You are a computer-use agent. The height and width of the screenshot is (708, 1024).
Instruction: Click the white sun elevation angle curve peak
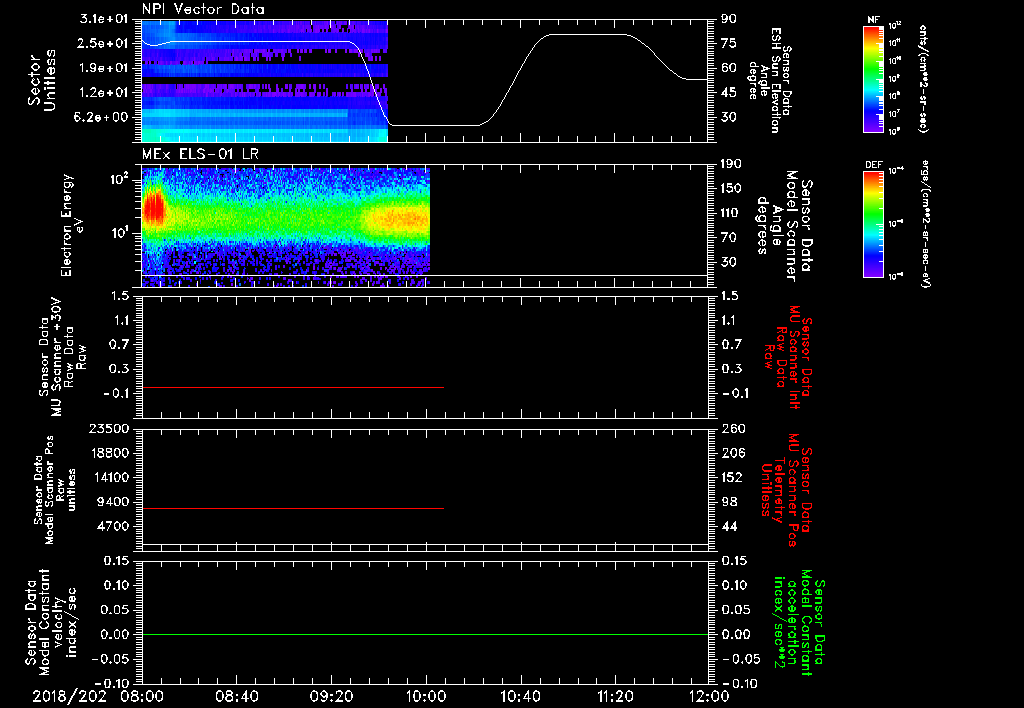[588, 35]
